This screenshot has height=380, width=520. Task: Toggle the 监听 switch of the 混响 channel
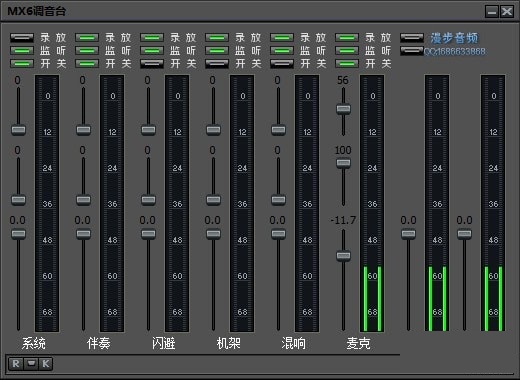pos(282,51)
